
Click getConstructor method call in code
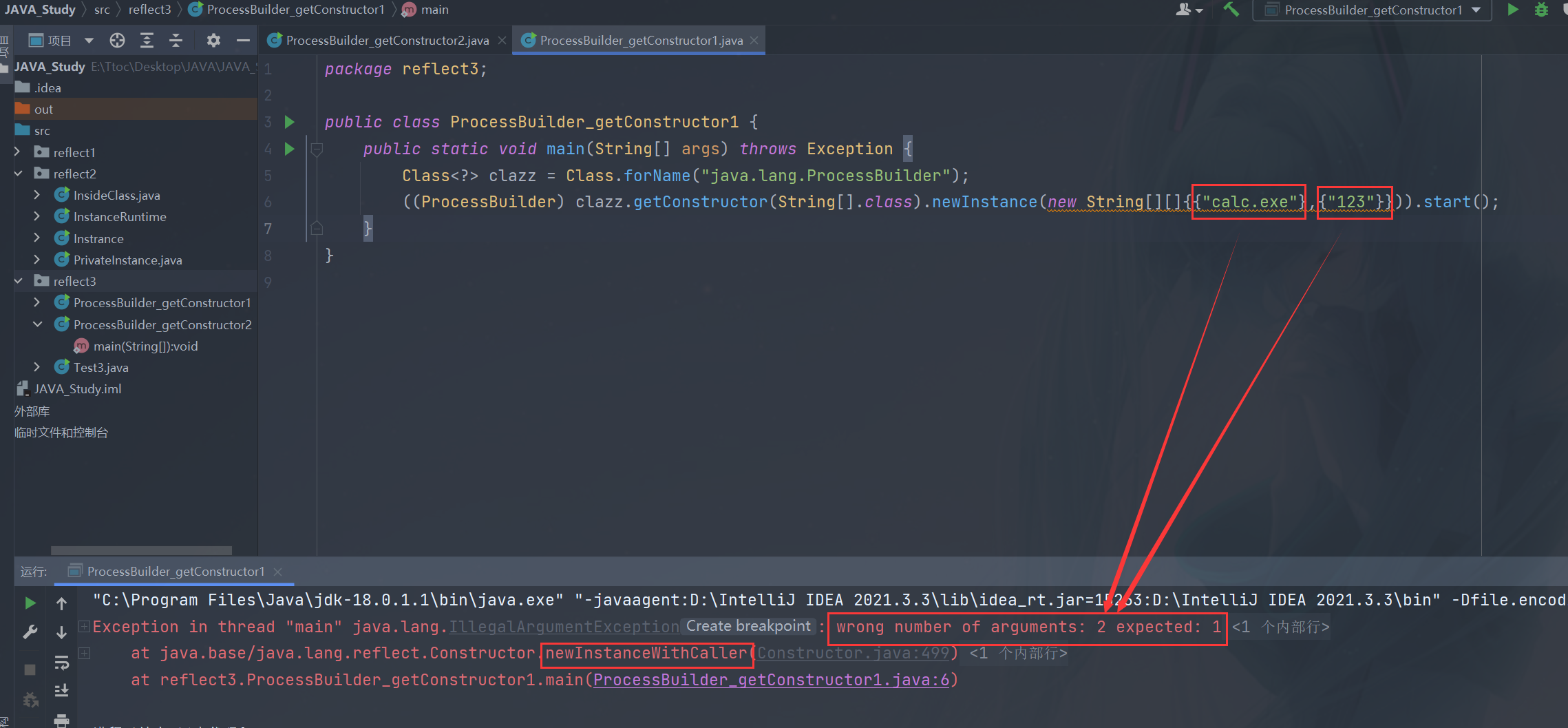pos(700,202)
